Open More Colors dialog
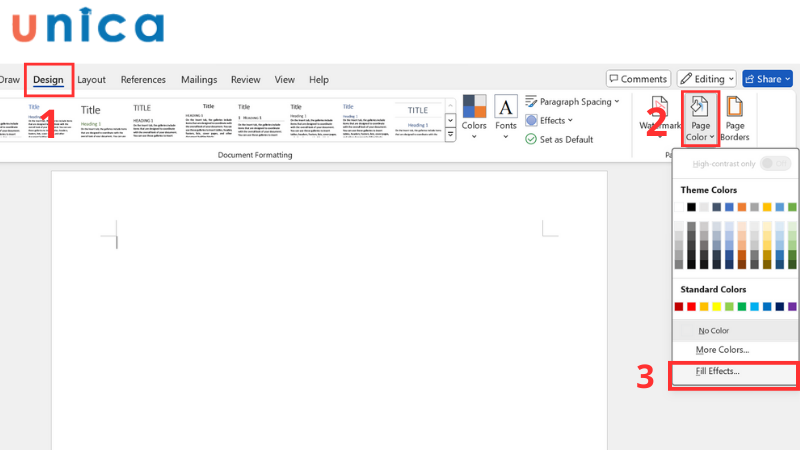 tap(735, 350)
